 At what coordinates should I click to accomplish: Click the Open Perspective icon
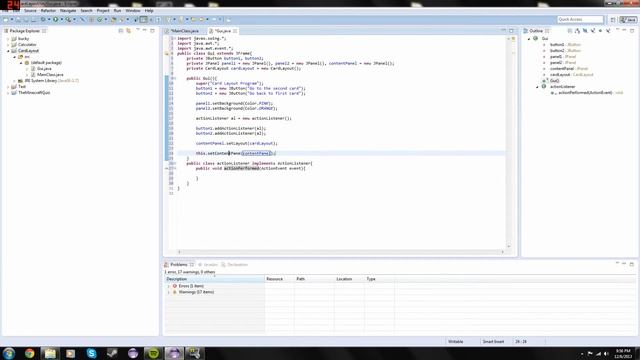point(613,20)
